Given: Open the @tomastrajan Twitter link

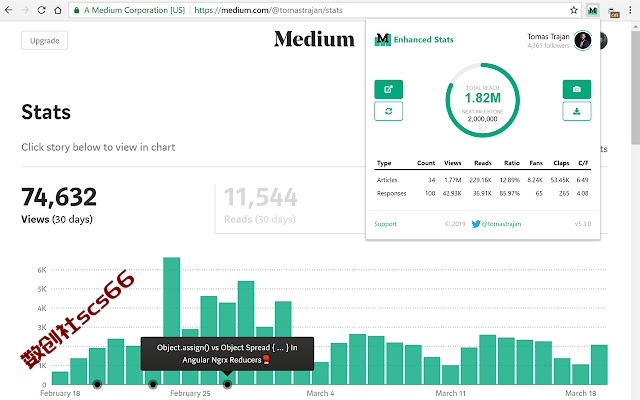Looking at the screenshot, I should click(x=501, y=224).
